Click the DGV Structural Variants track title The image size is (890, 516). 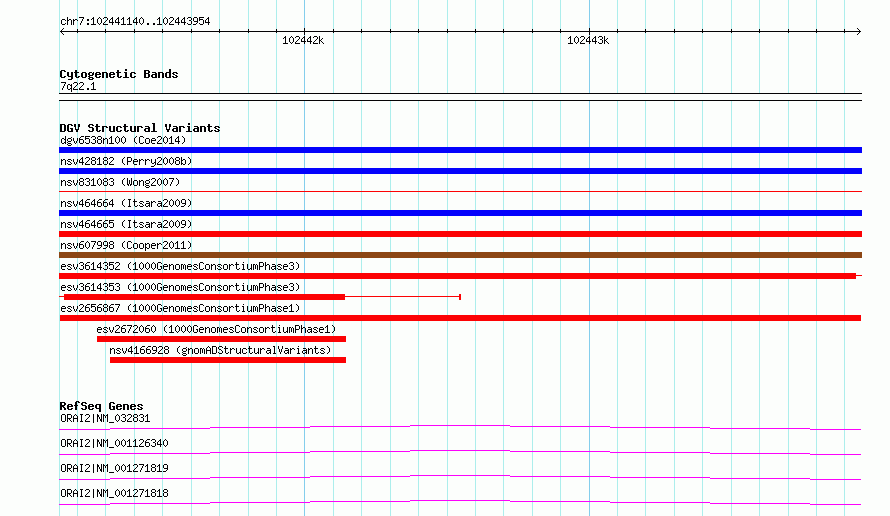[140, 128]
